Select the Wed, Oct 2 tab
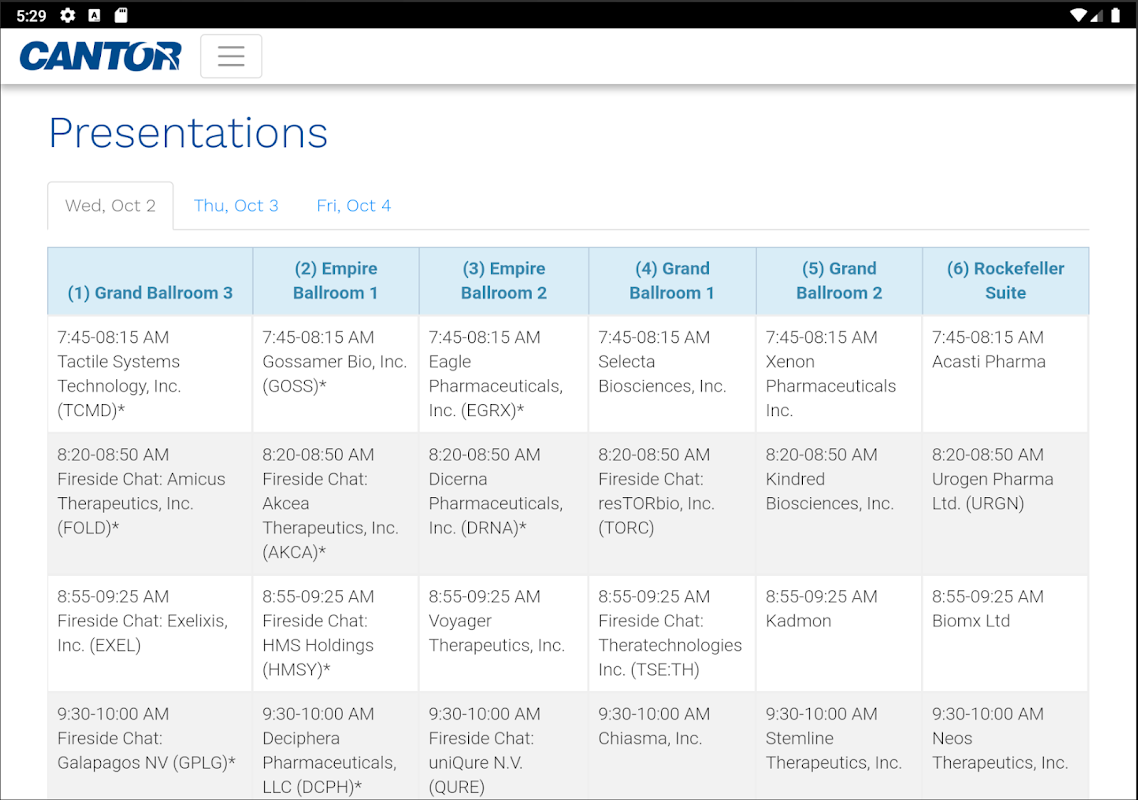The width and height of the screenshot is (1138, 800). click(x=110, y=205)
